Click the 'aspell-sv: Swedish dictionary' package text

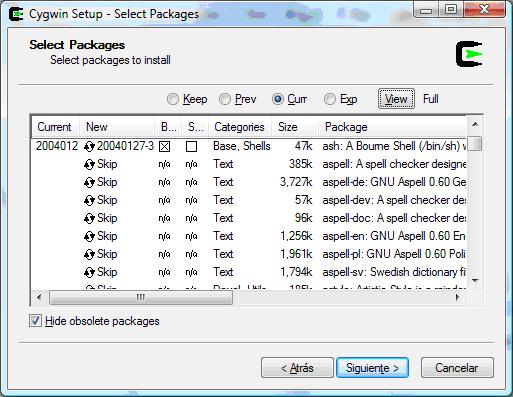[394, 272]
